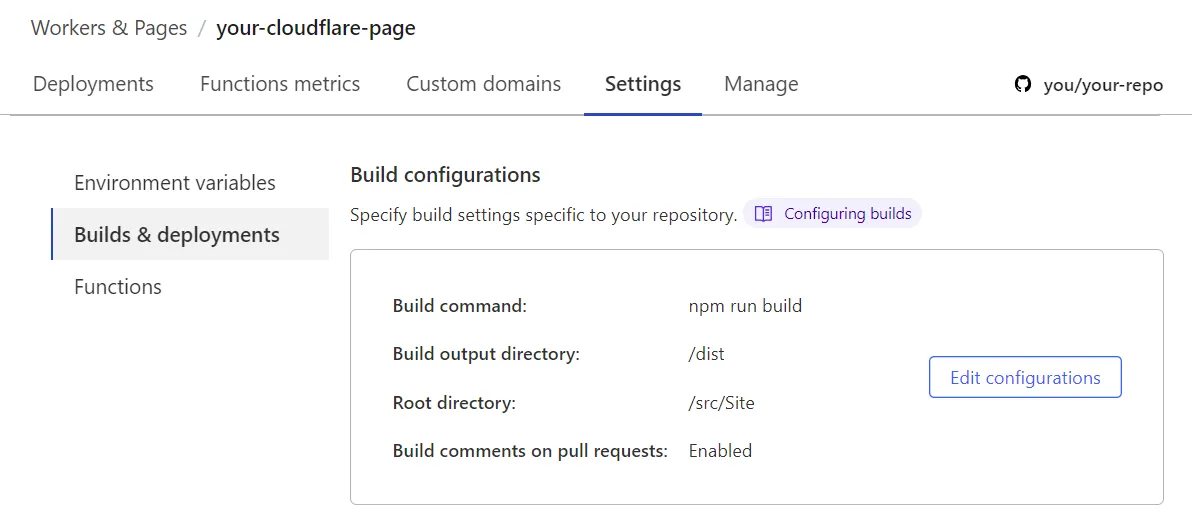Screen dimensions: 1192x522
Task: Click the Enabled pull request comments value
Action: 720,451
